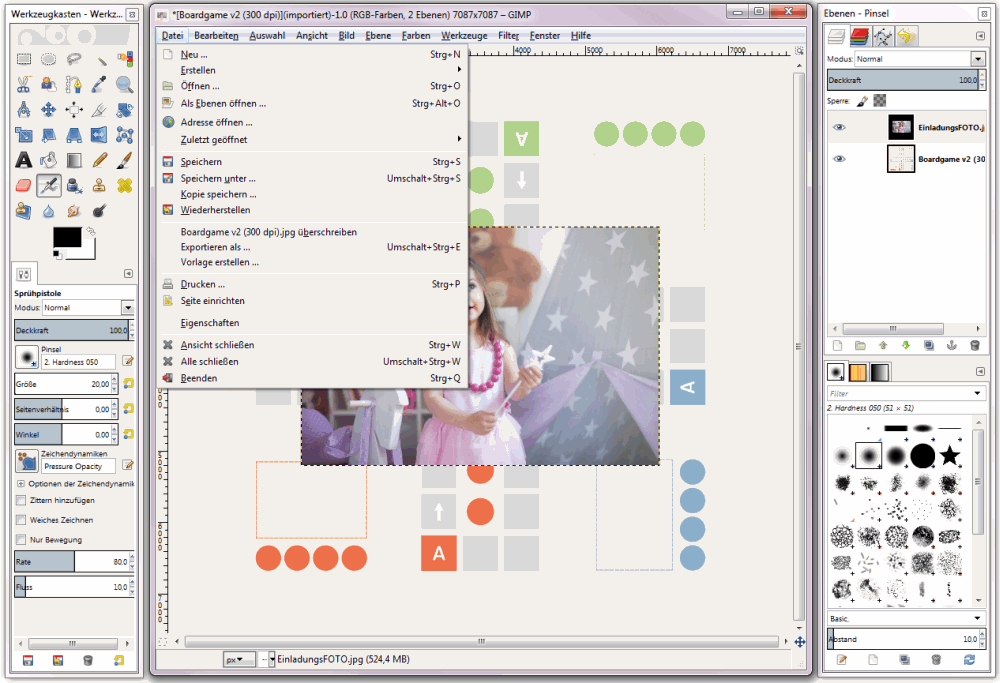Click the black foreground color swatch
This screenshot has height=683, width=1000.
[x=67, y=237]
